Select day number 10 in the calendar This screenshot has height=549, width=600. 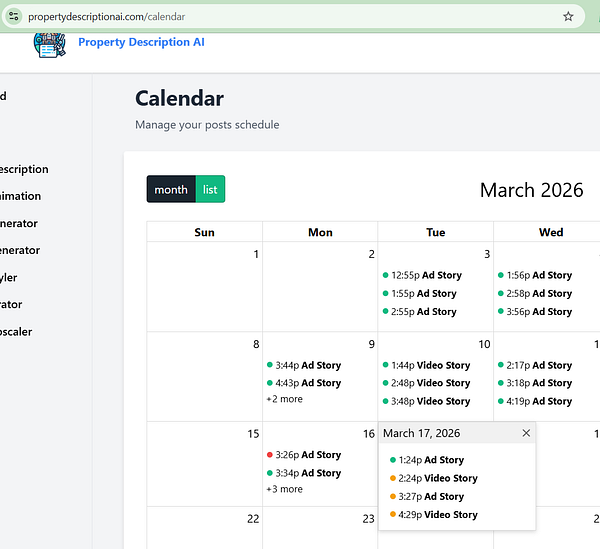[484, 344]
